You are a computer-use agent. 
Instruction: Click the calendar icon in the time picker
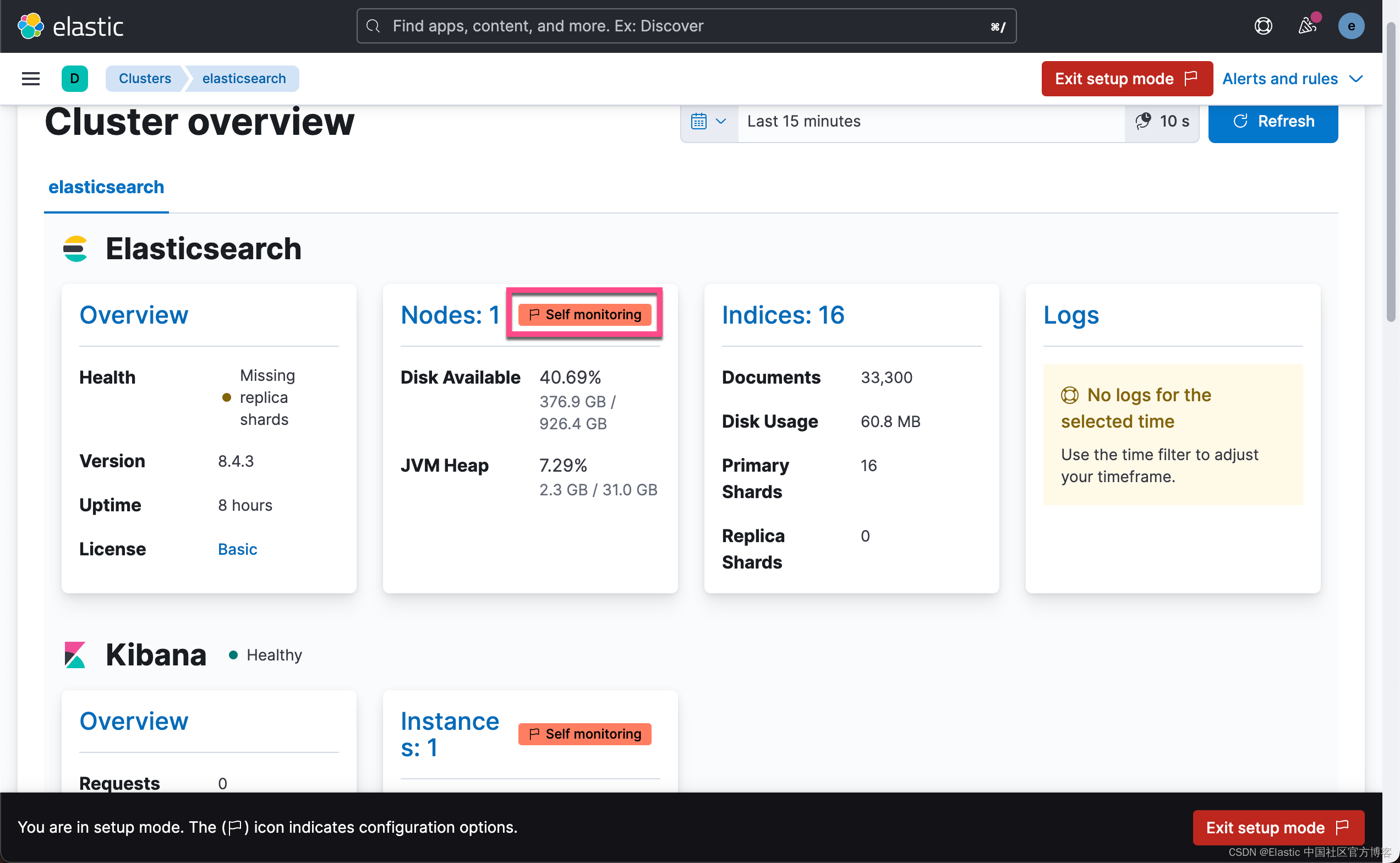[x=699, y=121]
